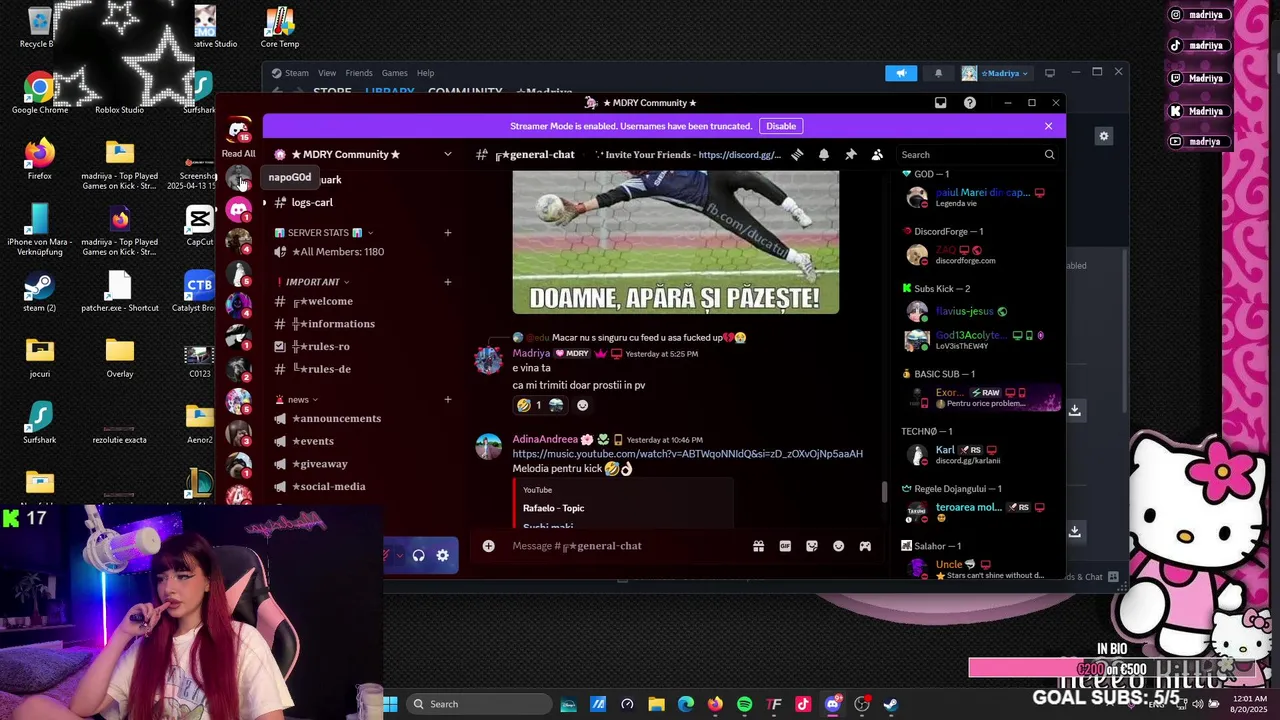
Task: Dismiss the Streamer Mode banner
Action: [x=1048, y=126]
